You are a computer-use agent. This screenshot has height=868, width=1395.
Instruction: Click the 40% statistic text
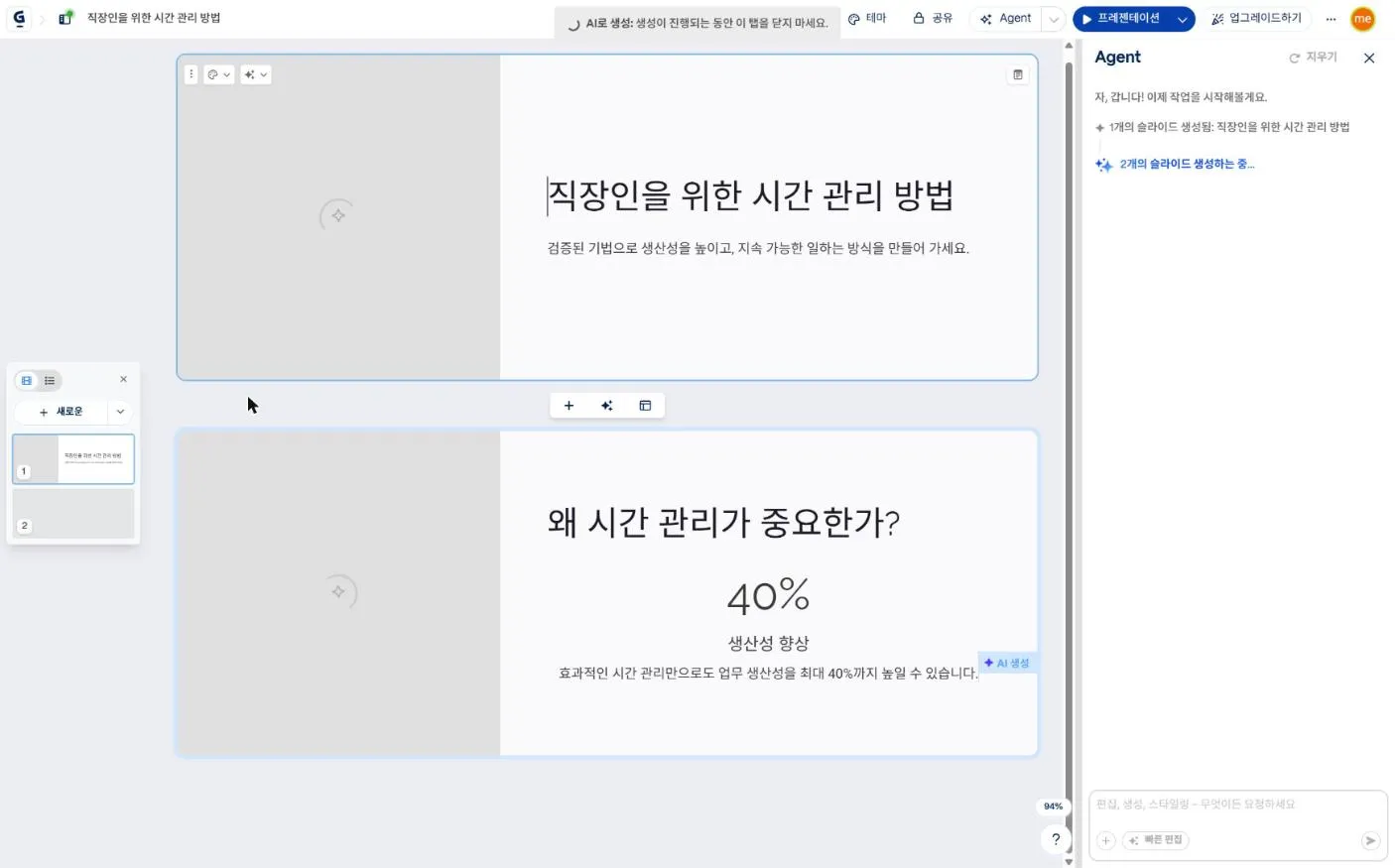pyautogui.click(x=769, y=596)
